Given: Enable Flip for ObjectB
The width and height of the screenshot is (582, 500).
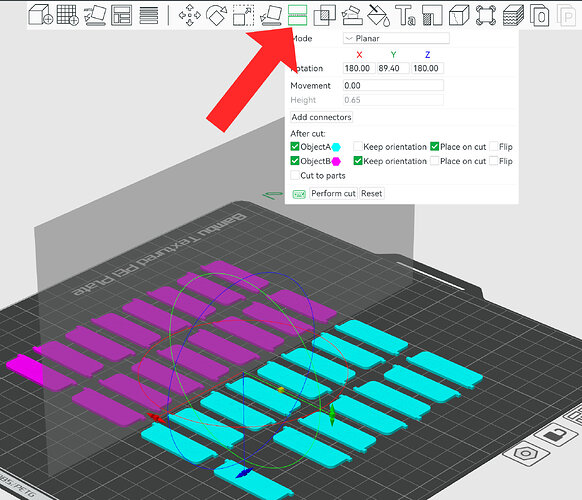Looking at the screenshot, I should click(494, 161).
